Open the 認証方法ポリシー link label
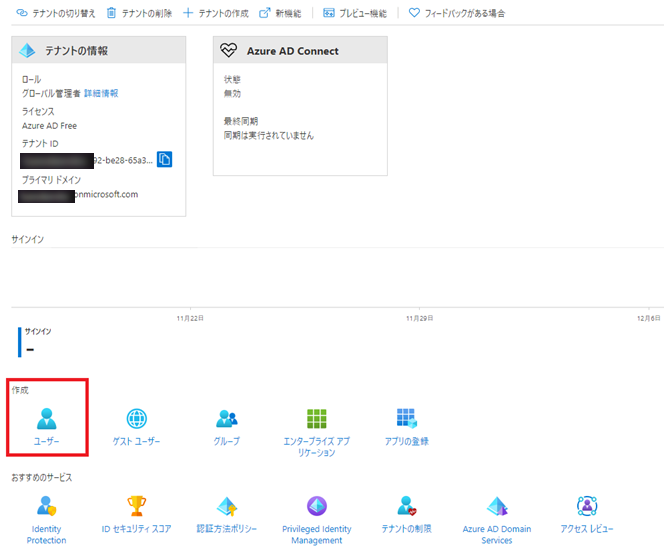The width and height of the screenshot is (664, 556). point(227,528)
